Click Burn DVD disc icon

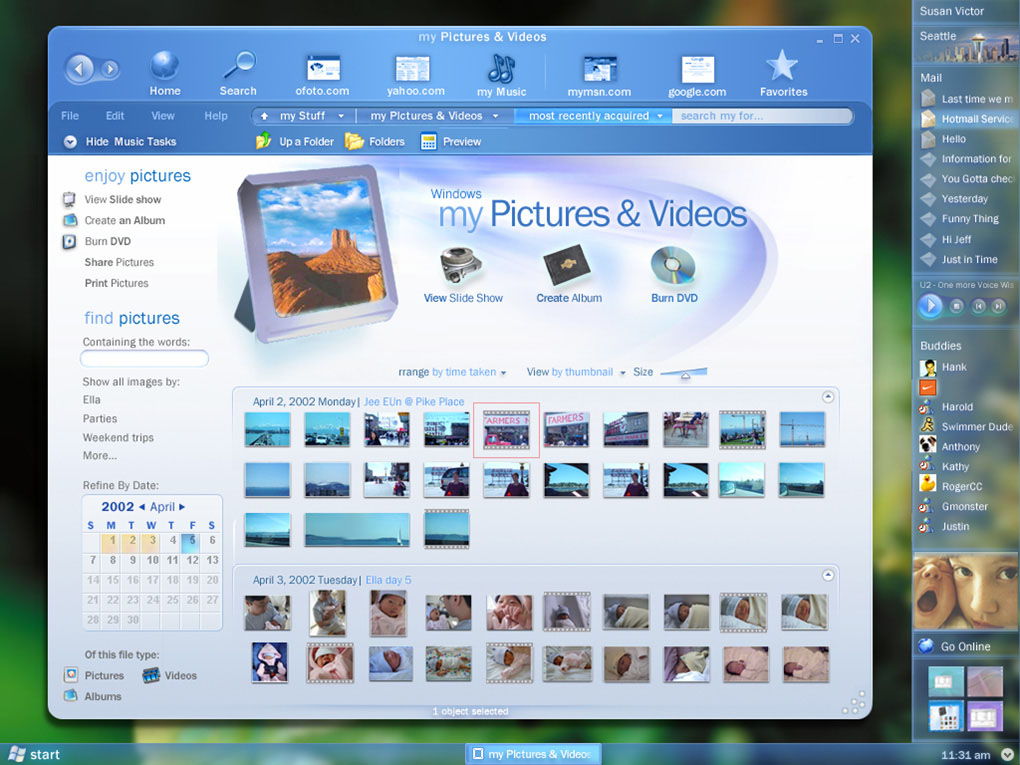(x=673, y=265)
